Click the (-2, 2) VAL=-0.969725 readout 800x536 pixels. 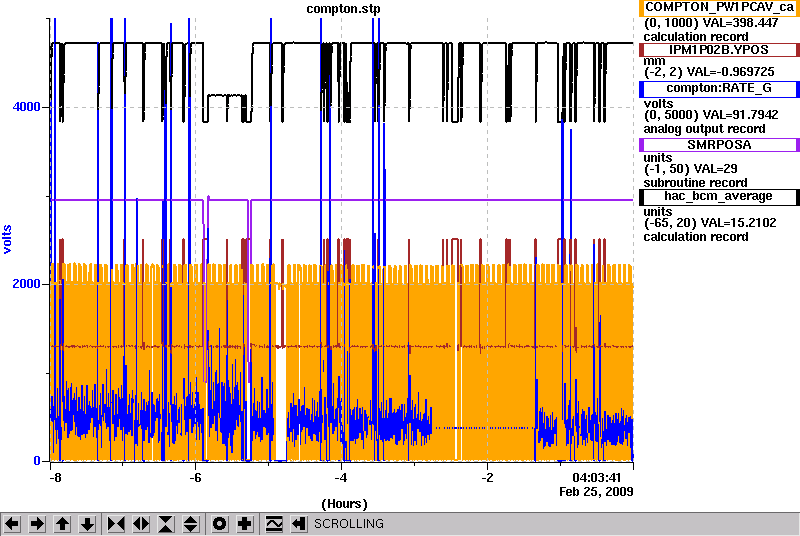click(709, 72)
